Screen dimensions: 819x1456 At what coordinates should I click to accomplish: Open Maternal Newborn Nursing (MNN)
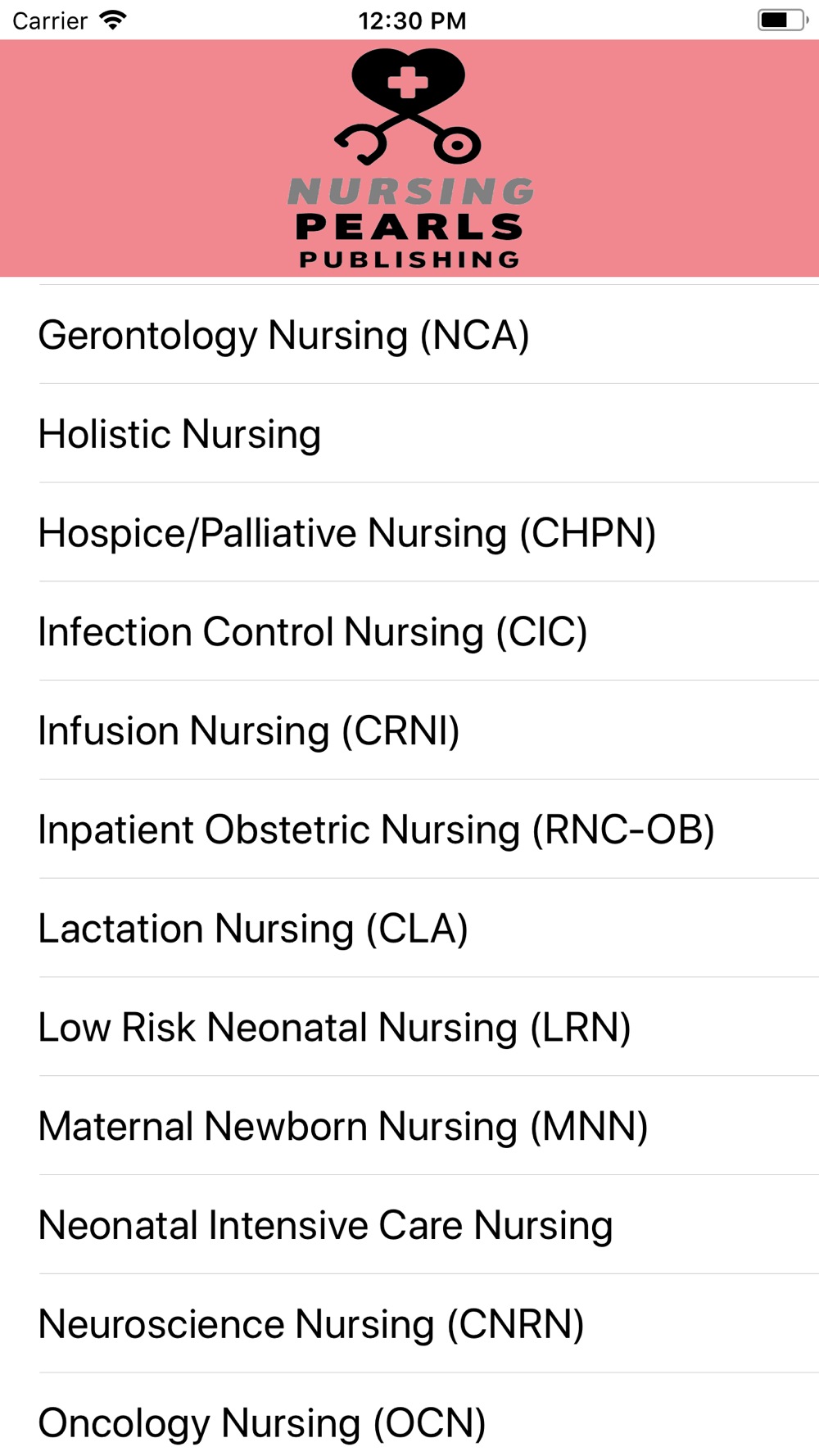409,1128
